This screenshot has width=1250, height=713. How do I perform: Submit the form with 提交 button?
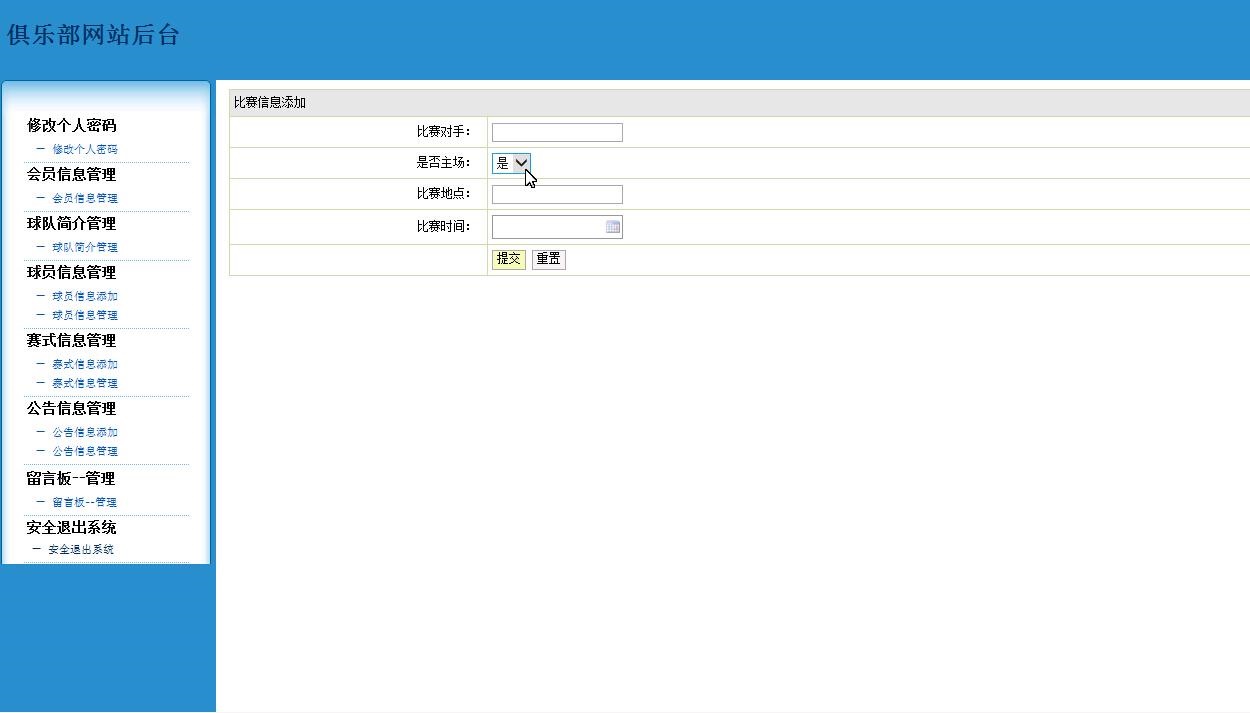509,259
